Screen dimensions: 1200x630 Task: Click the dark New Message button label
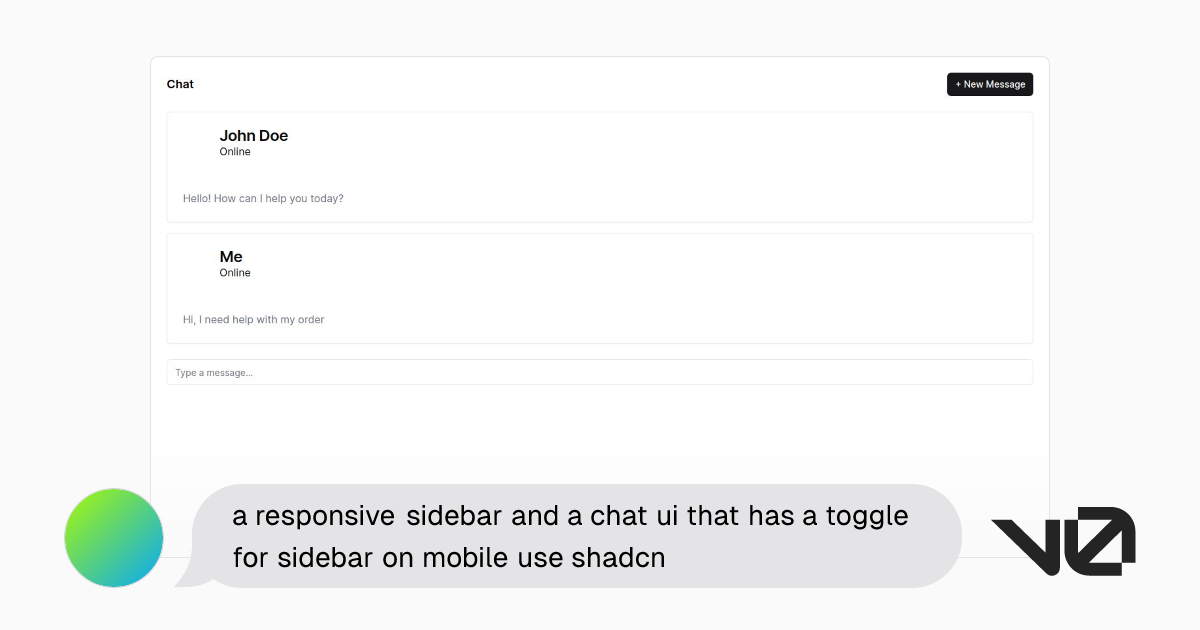pos(994,84)
